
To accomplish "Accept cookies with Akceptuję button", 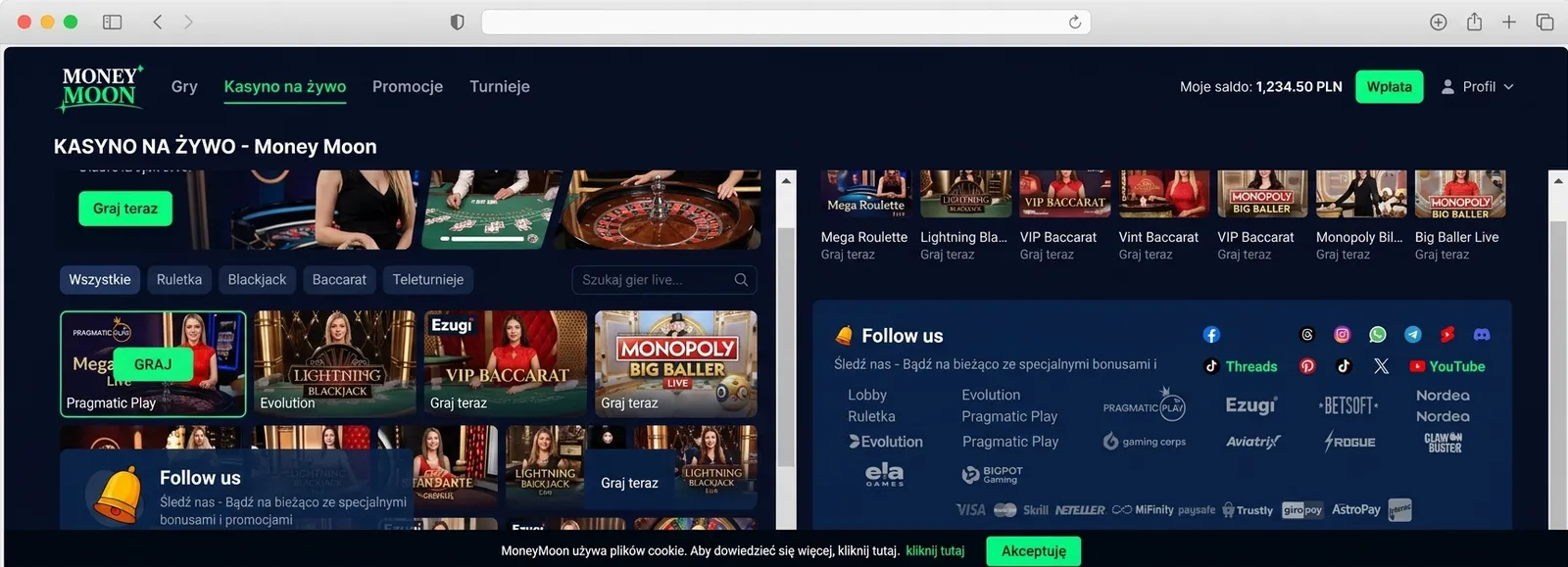I will click(1034, 551).
